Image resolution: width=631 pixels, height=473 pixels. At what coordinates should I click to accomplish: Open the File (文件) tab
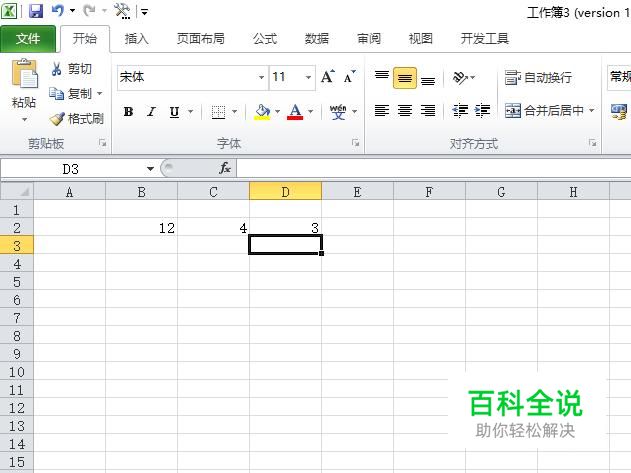(28, 39)
